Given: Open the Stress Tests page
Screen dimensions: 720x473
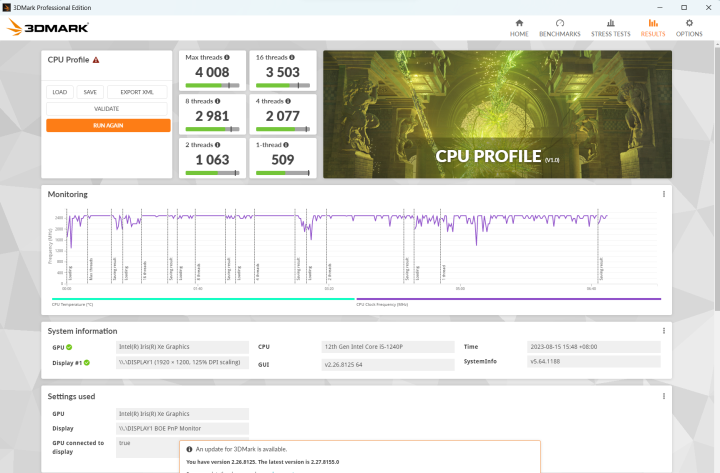Looking at the screenshot, I should (610, 27).
